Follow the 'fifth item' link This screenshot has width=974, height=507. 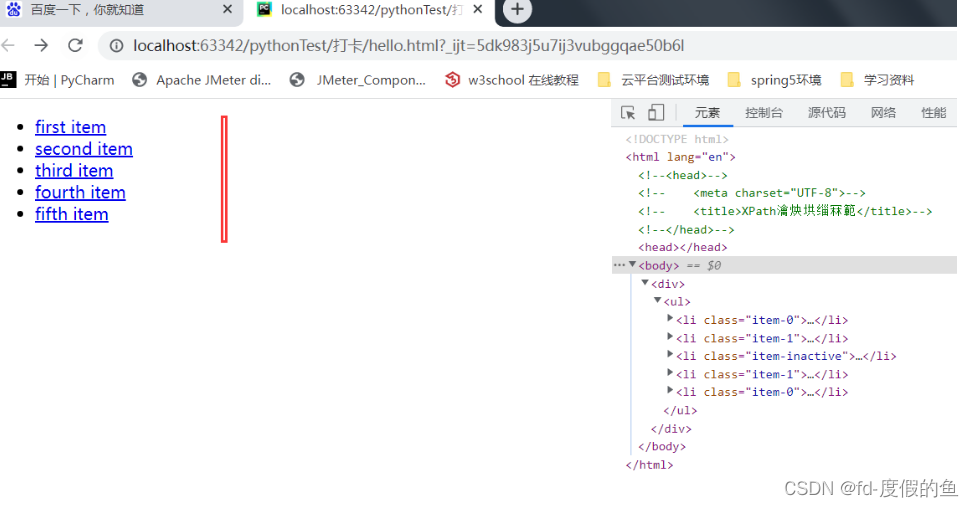click(71, 214)
